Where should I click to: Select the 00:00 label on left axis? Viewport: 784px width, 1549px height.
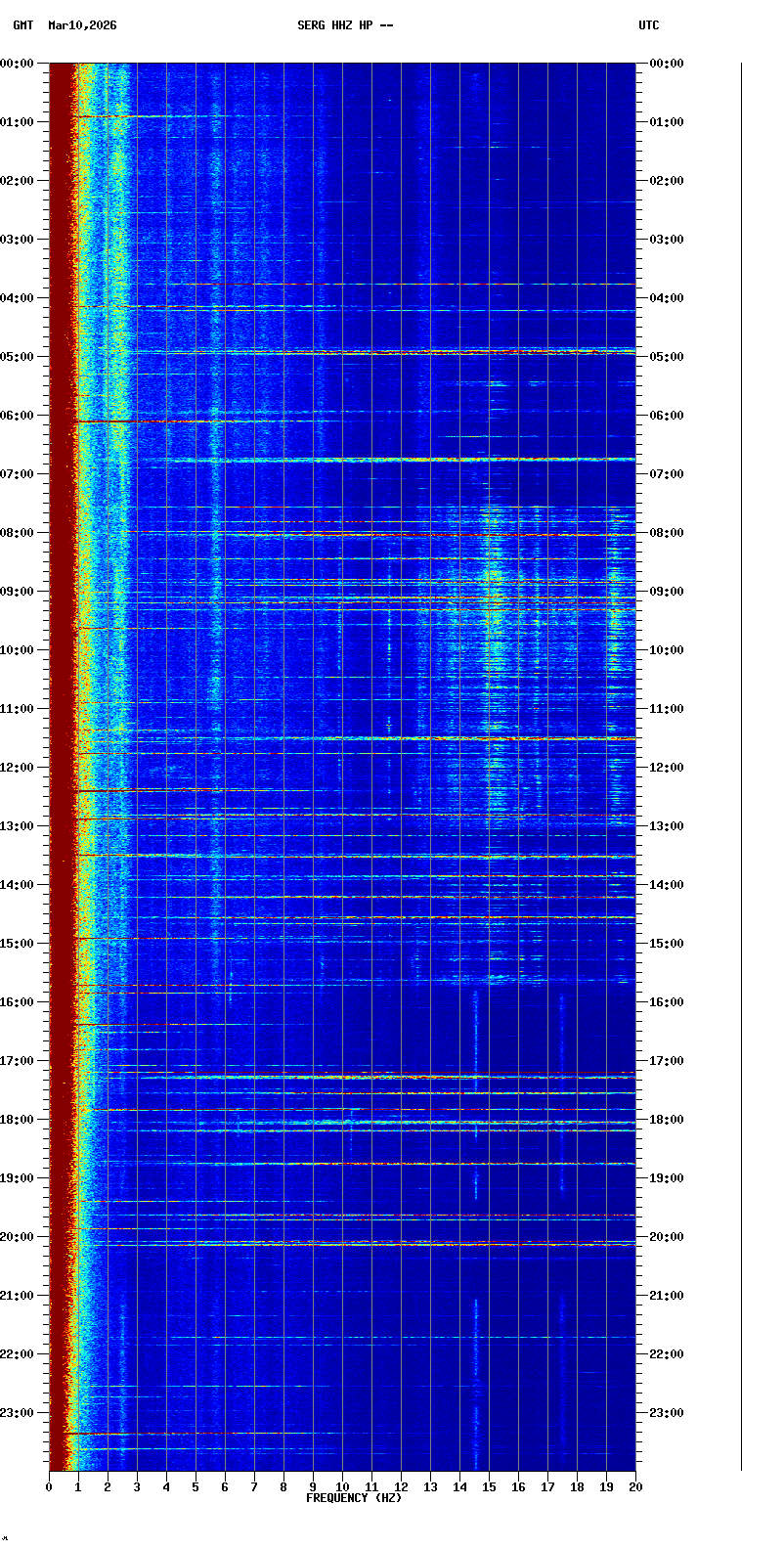point(18,64)
